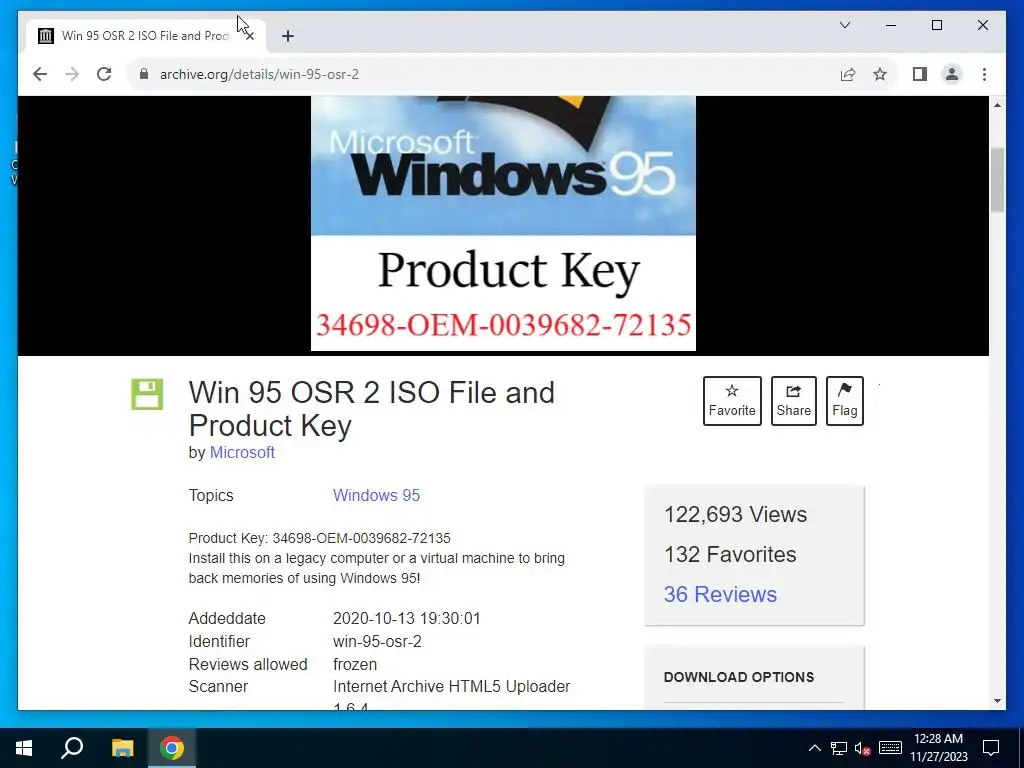Click the Product Key 34698-OEM-0039682-72135 description line
The width and height of the screenshot is (1024, 768).
coord(319,538)
